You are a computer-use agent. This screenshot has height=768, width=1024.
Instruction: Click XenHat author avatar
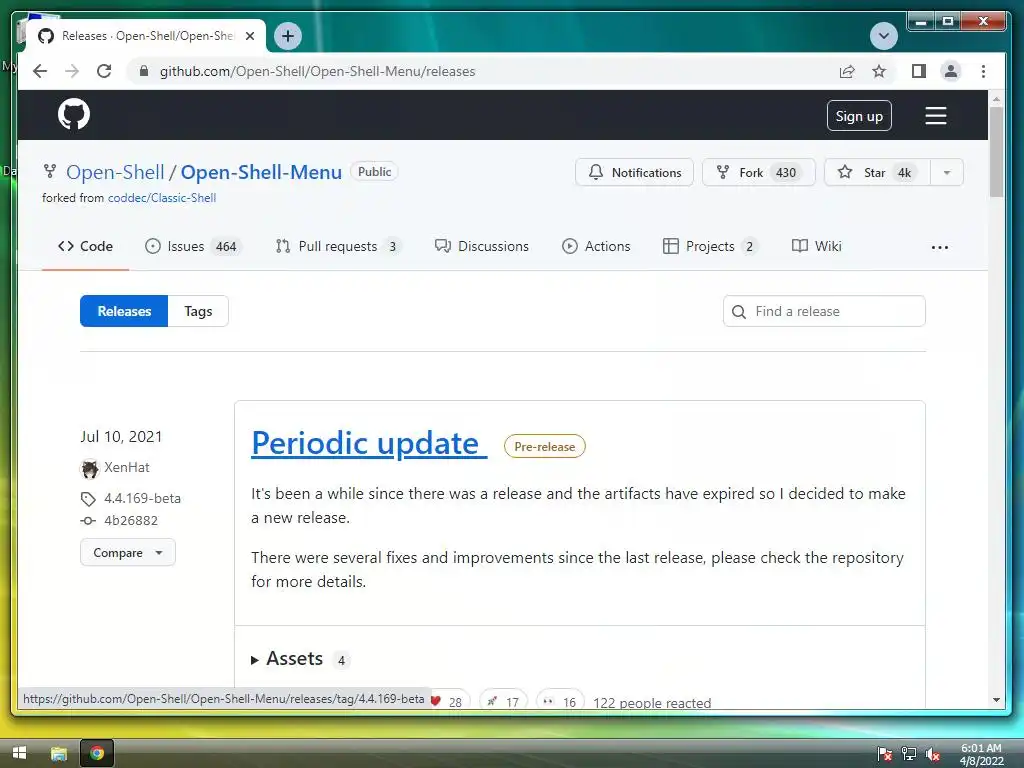89,468
